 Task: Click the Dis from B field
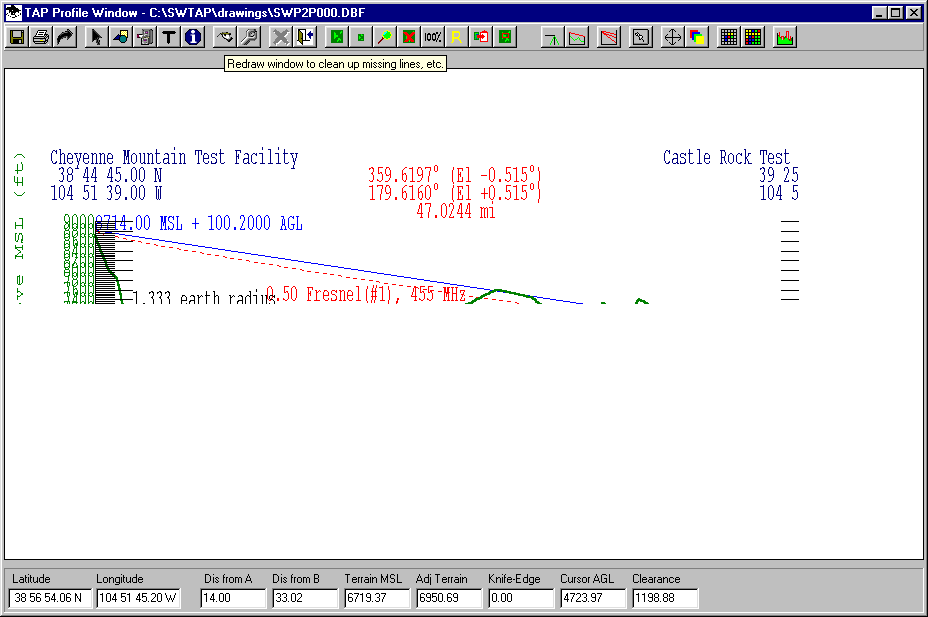click(305, 598)
